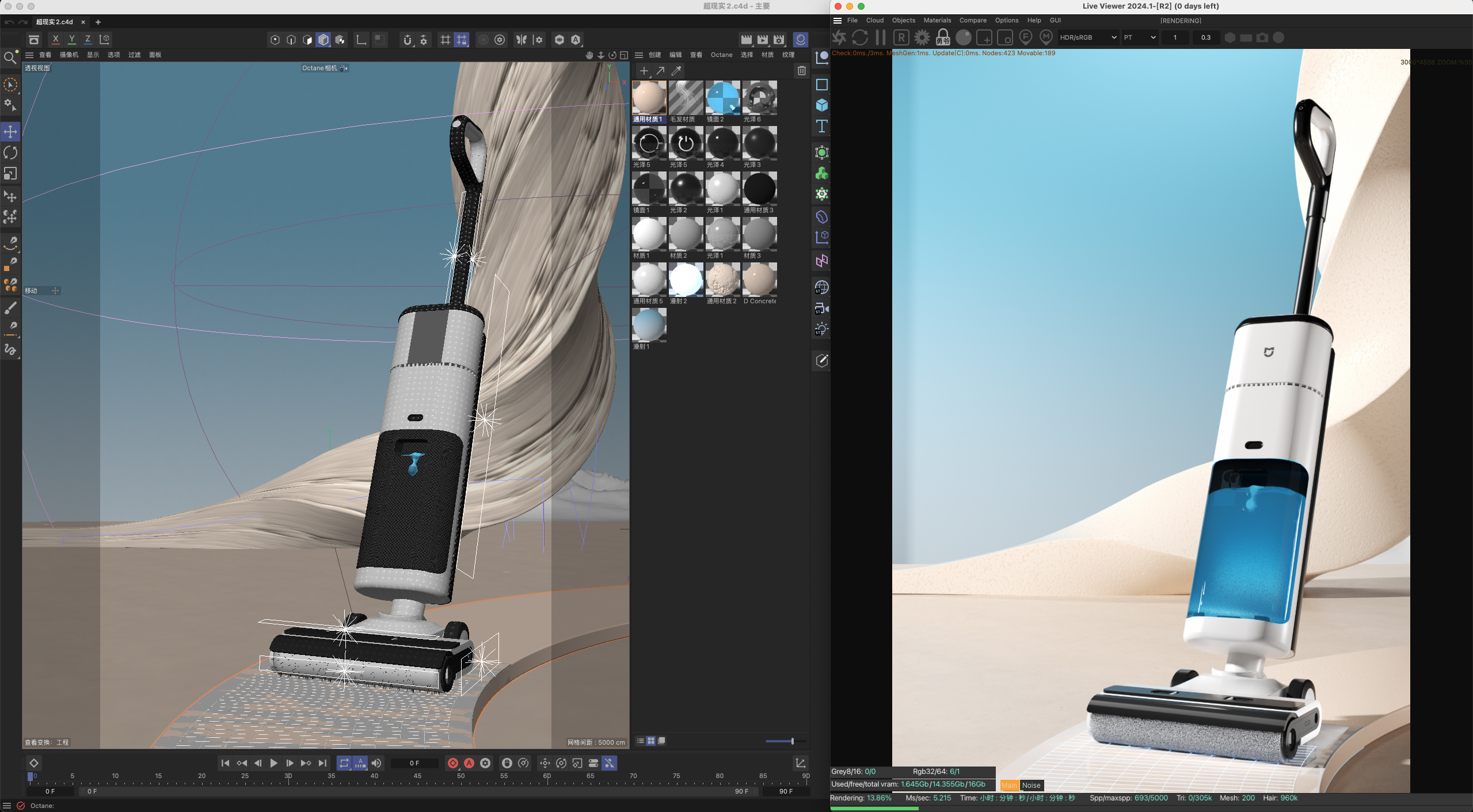Click the material picker eyedropper icon

[x=676, y=71]
